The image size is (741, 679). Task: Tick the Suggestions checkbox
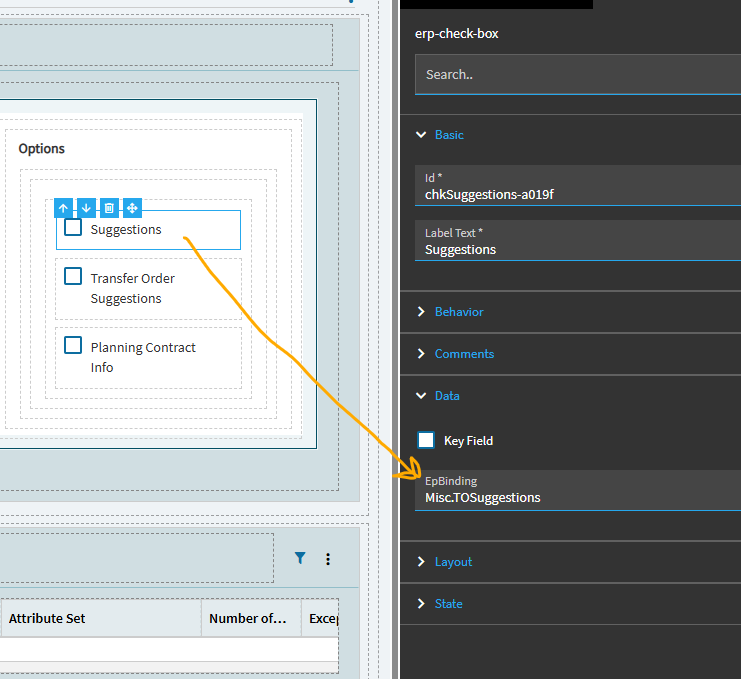click(73, 227)
